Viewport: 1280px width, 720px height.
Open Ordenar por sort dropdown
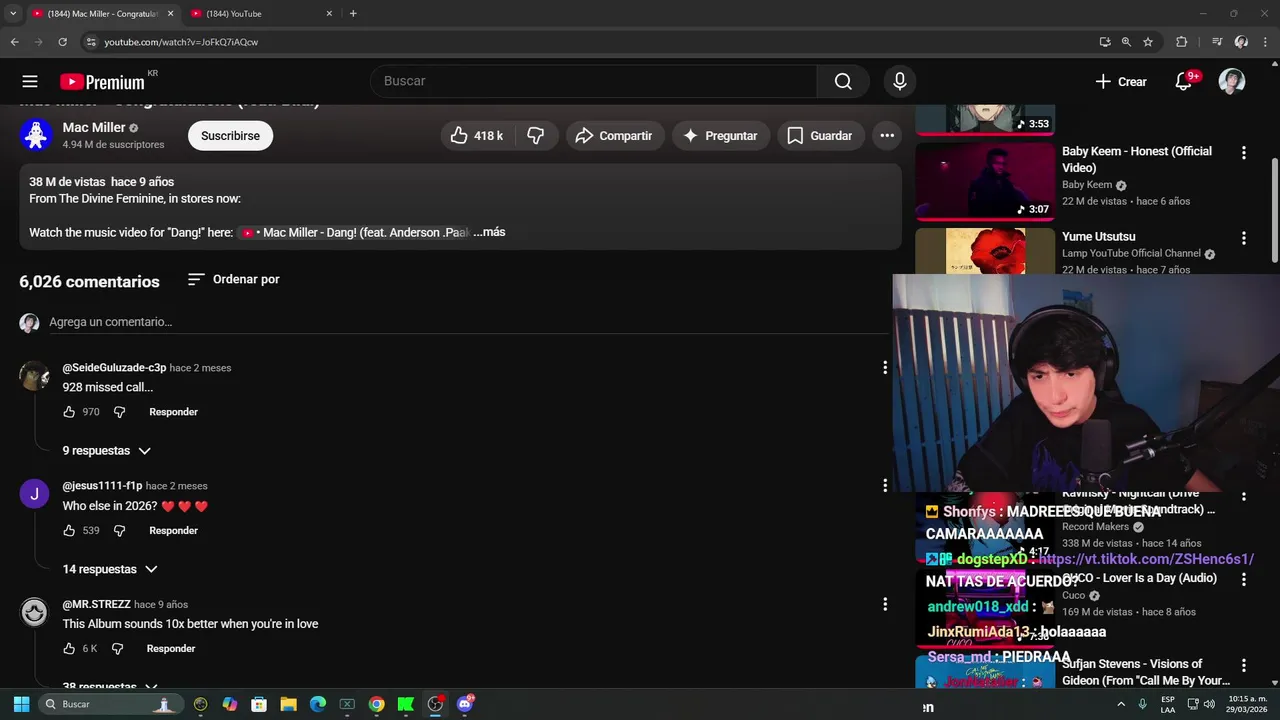(x=234, y=279)
